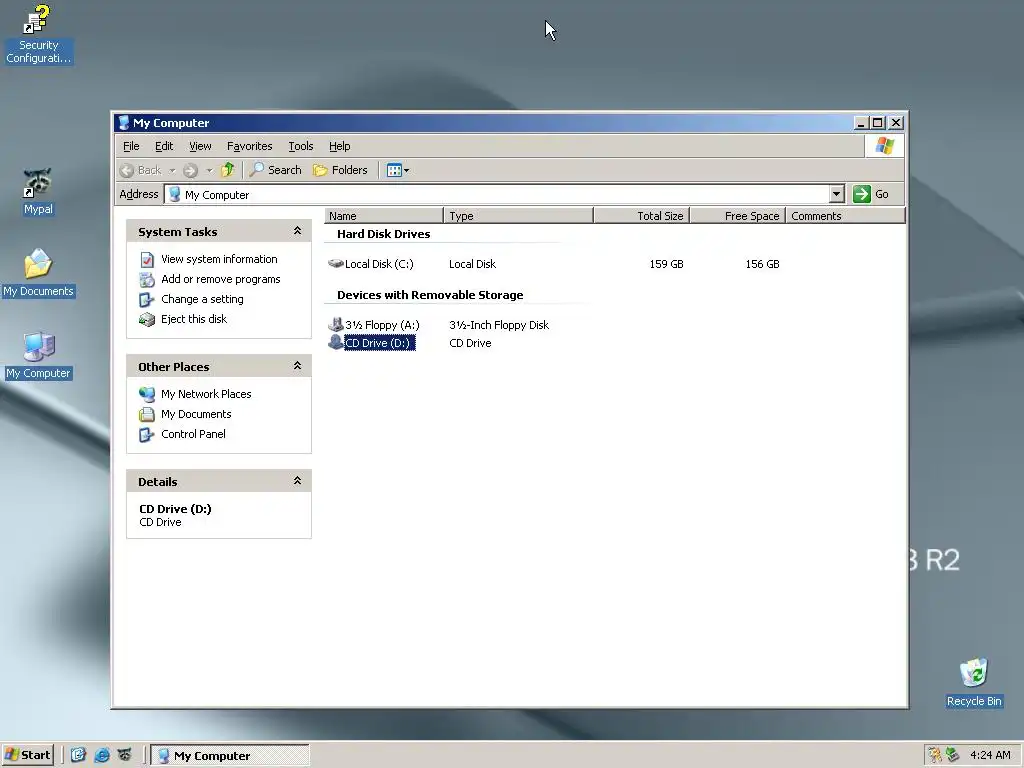Click the Forward navigation arrow icon
This screenshot has width=1024, height=768.
click(190, 170)
